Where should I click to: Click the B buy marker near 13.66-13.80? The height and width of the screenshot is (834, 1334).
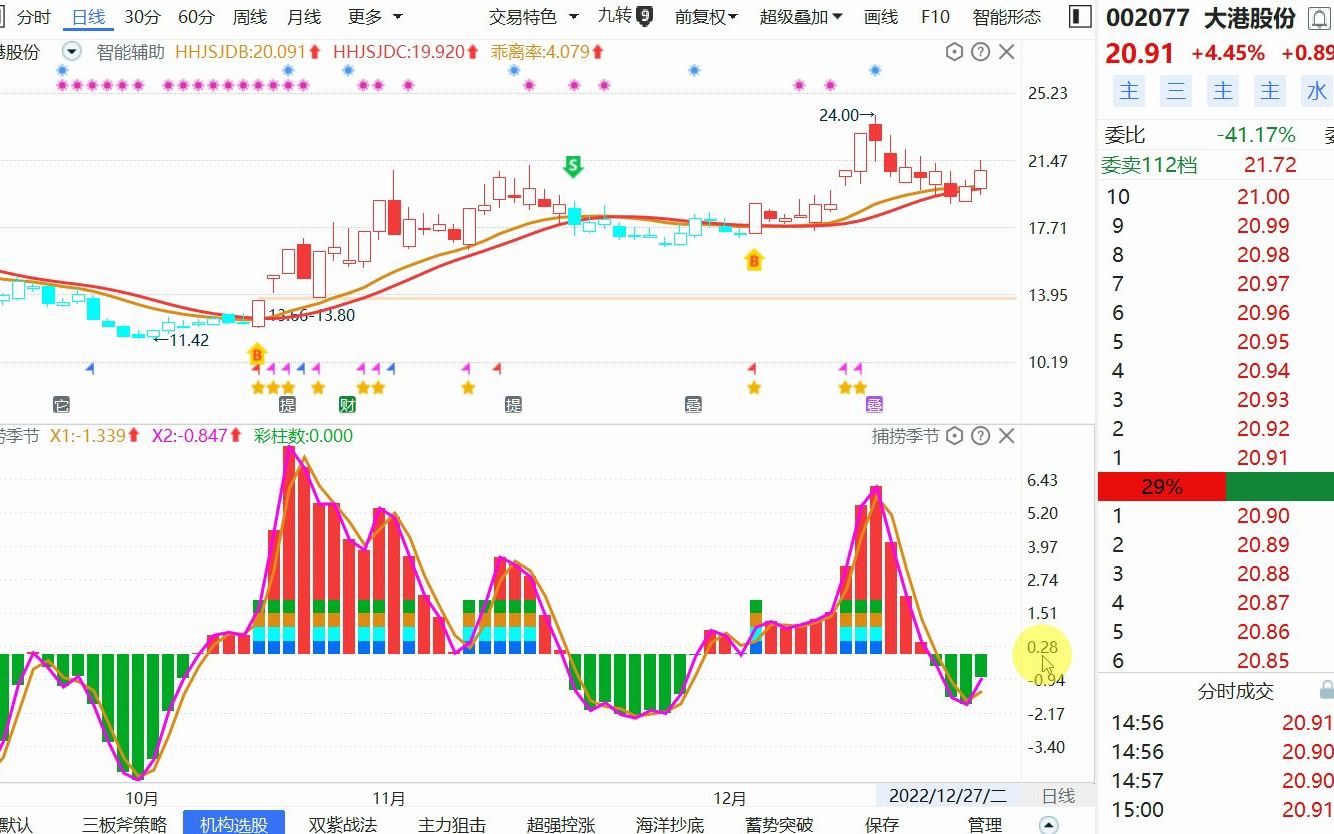(x=257, y=354)
